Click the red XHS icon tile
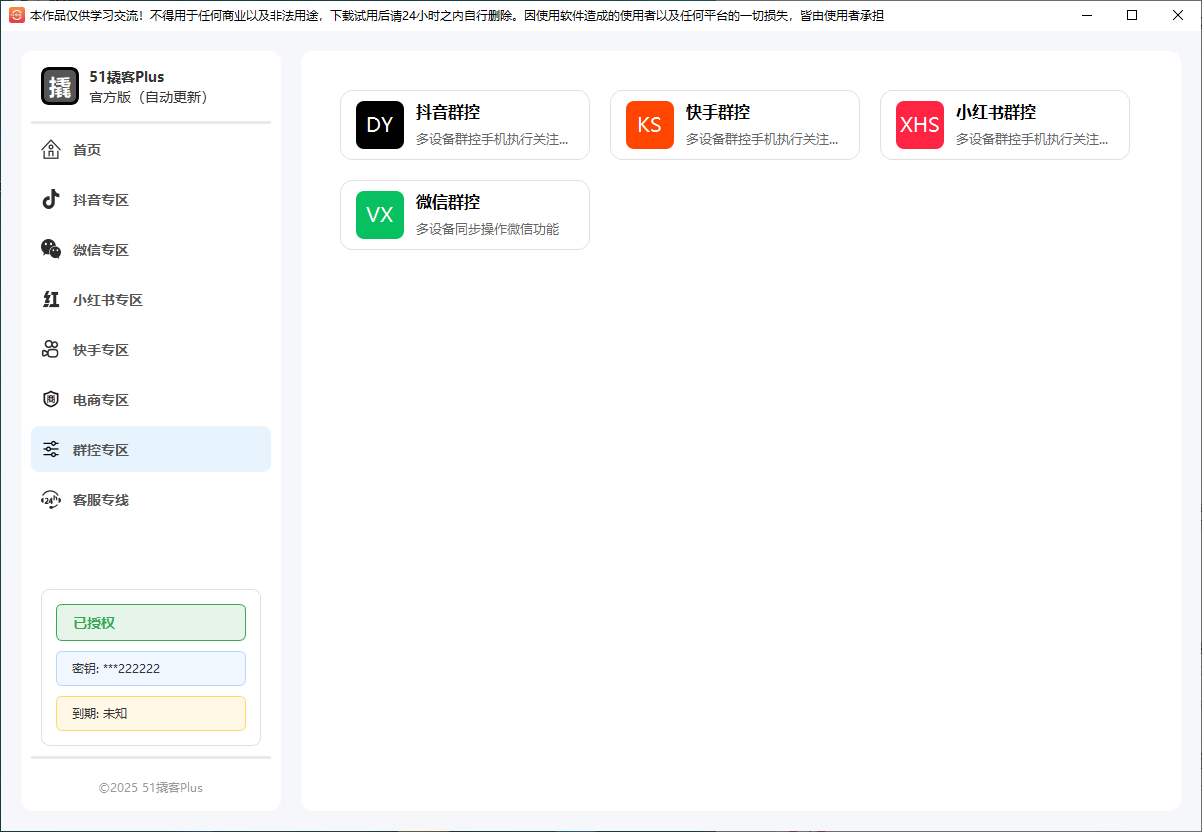This screenshot has width=1202, height=832. tap(920, 125)
